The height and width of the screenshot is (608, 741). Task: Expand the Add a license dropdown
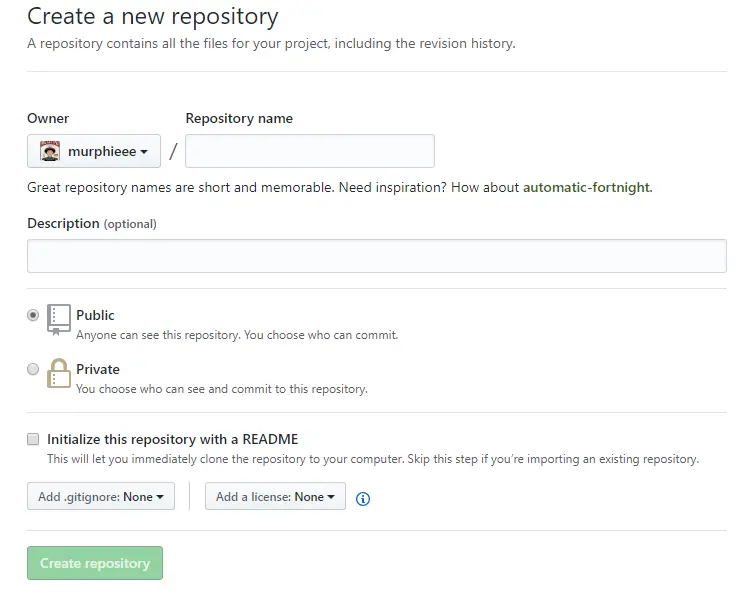click(x=275, y=496)
